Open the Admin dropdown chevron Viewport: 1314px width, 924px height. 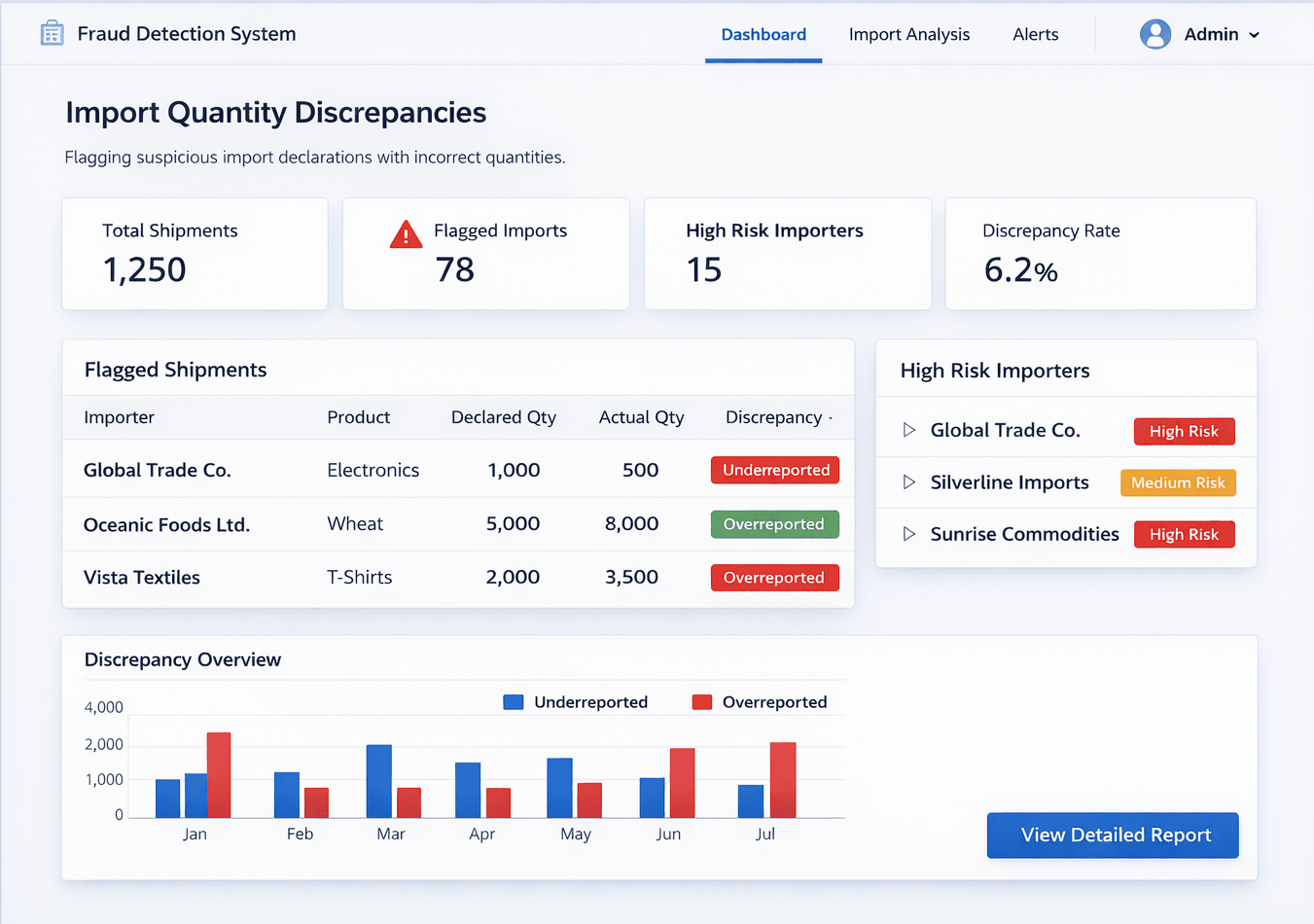tap(1255, 35)
